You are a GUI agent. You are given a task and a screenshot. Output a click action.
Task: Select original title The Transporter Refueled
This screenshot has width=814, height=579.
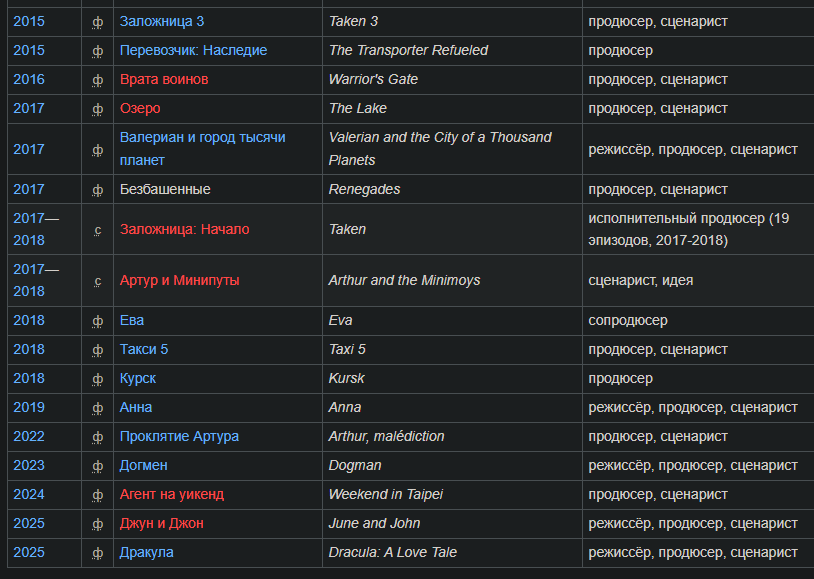[x=408, y=50]
